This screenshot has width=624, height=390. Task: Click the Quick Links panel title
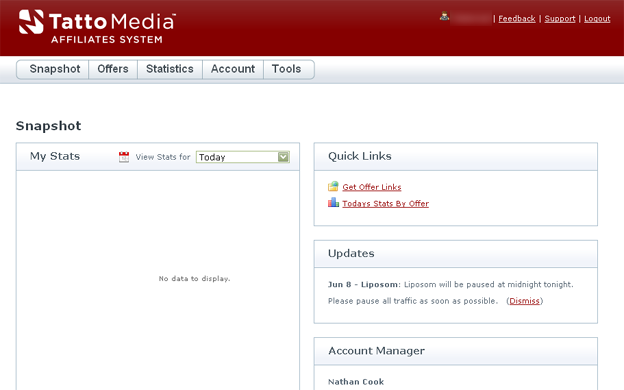pos(360,156)
